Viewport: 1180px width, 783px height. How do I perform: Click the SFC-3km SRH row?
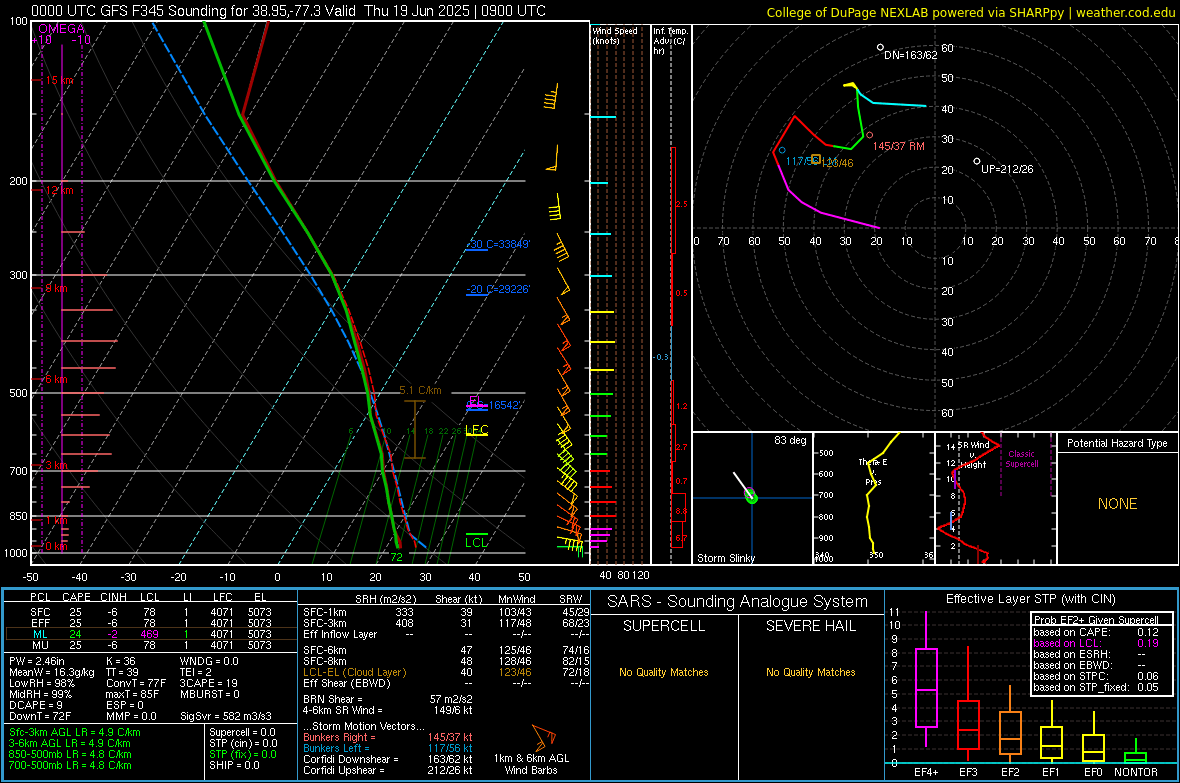446,623
